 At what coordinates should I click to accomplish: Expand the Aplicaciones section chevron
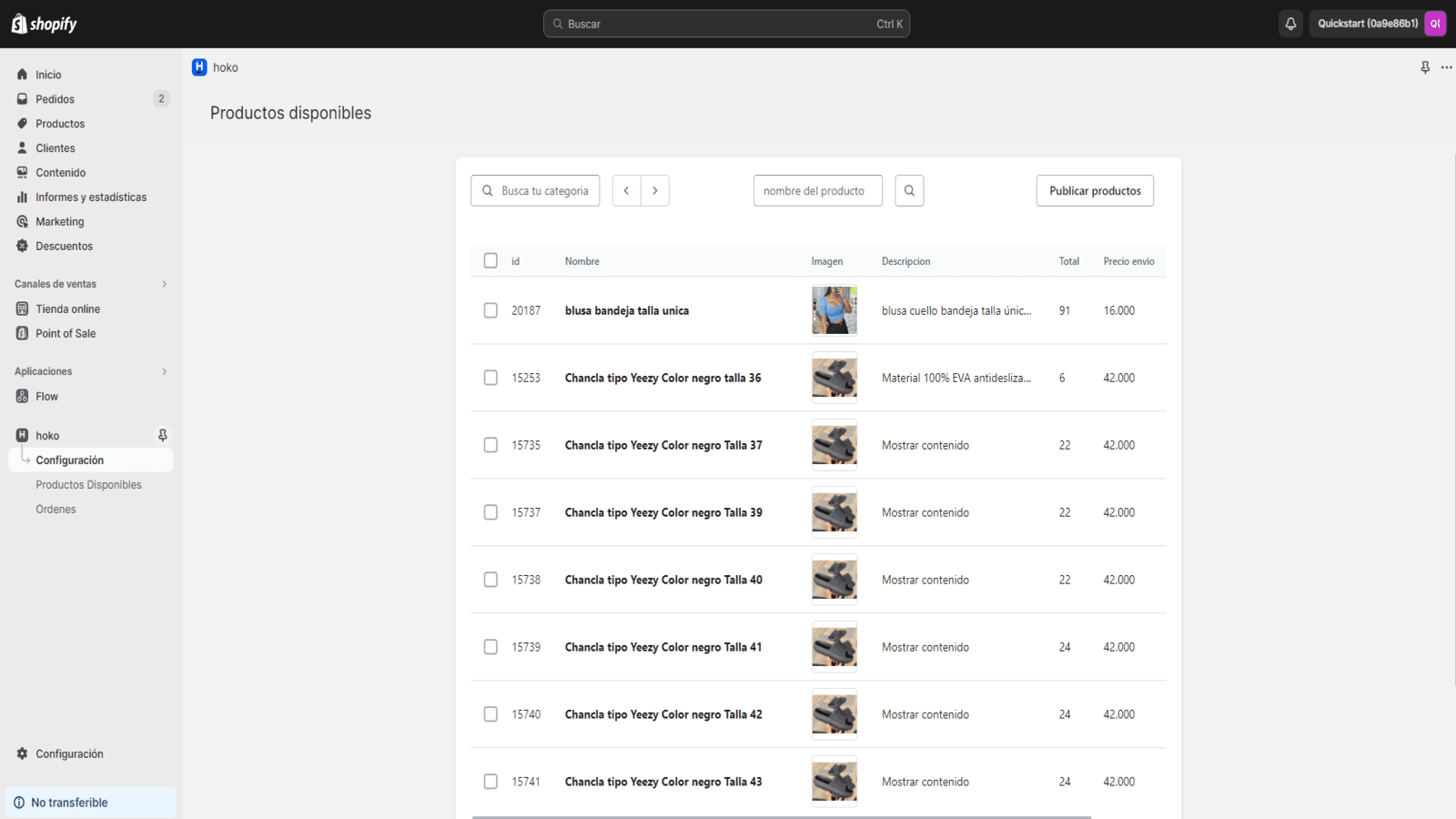pyautogui.click(x=164, y=371)
